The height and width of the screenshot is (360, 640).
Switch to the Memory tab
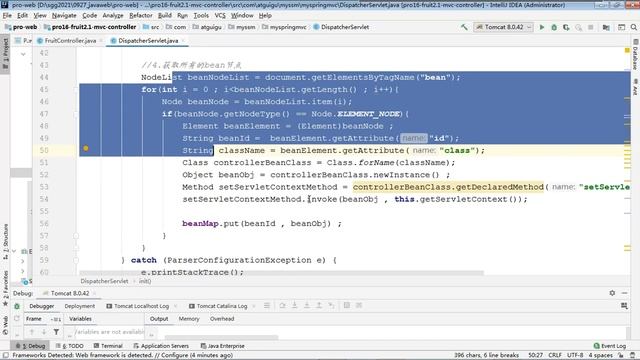[189, 319]
